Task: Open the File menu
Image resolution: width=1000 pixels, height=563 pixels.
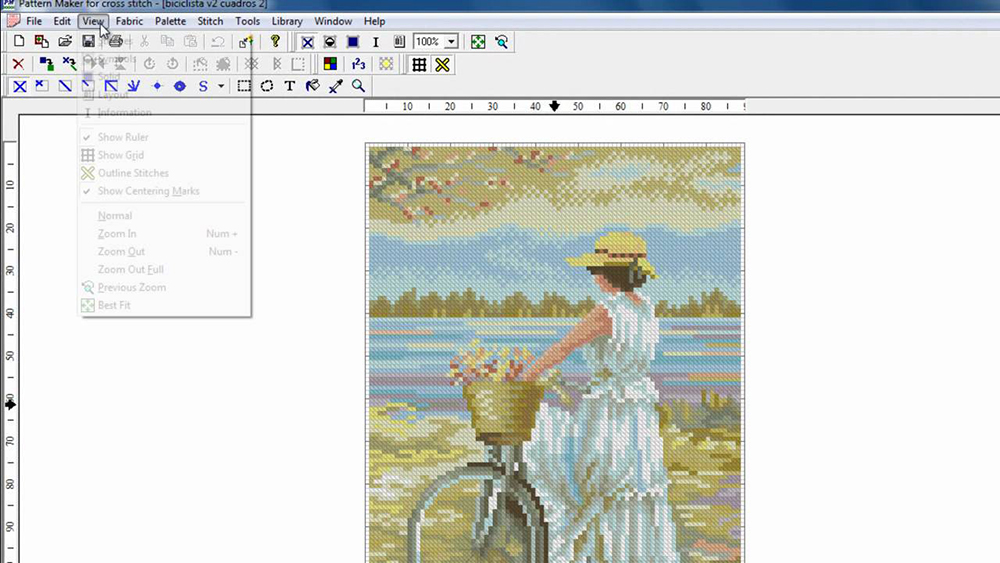Action: (34, 21)
